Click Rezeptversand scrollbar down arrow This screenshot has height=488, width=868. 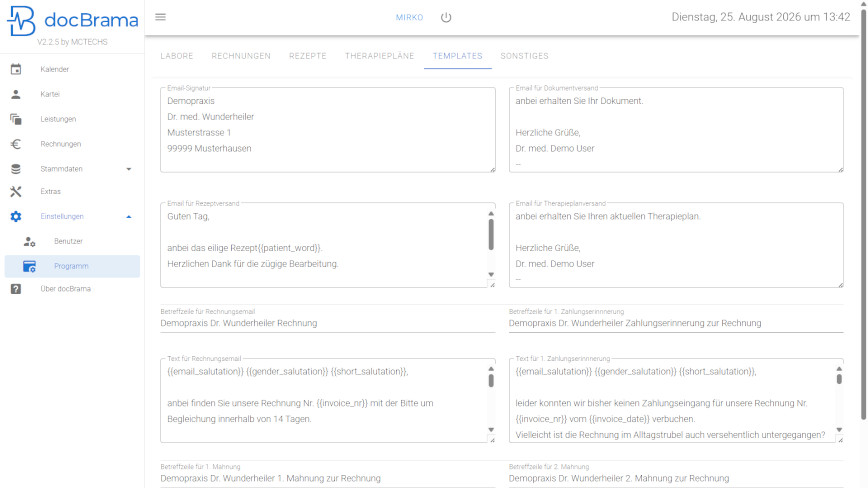(x=491, y=274)
